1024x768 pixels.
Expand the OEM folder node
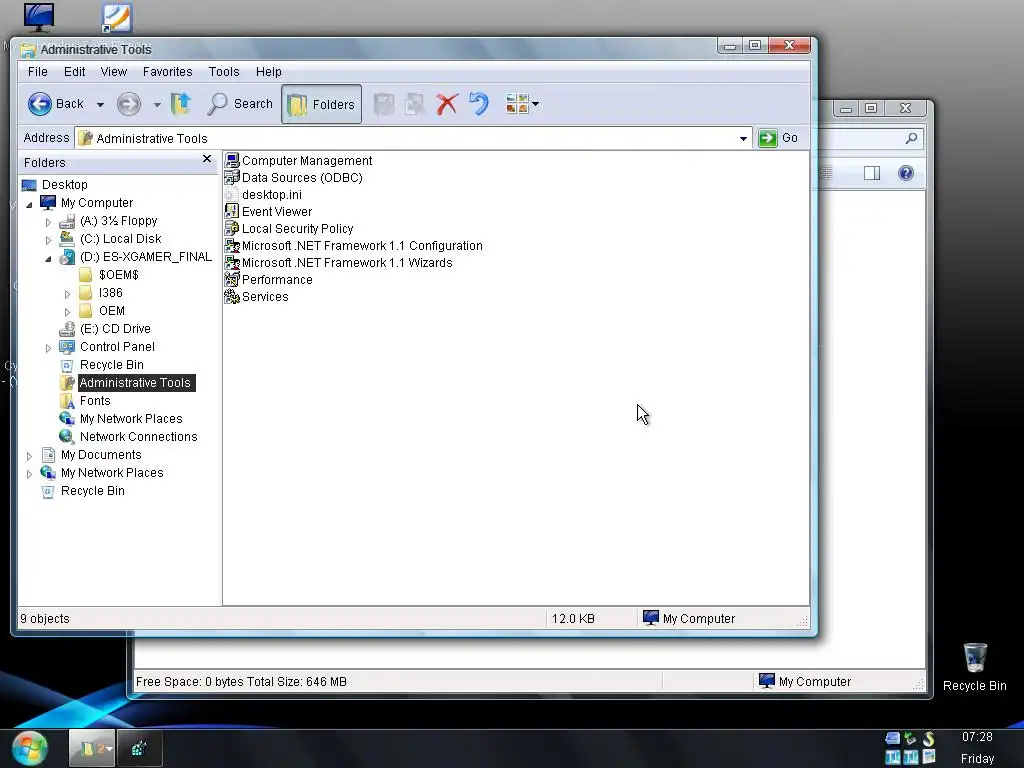coord(67,312)
